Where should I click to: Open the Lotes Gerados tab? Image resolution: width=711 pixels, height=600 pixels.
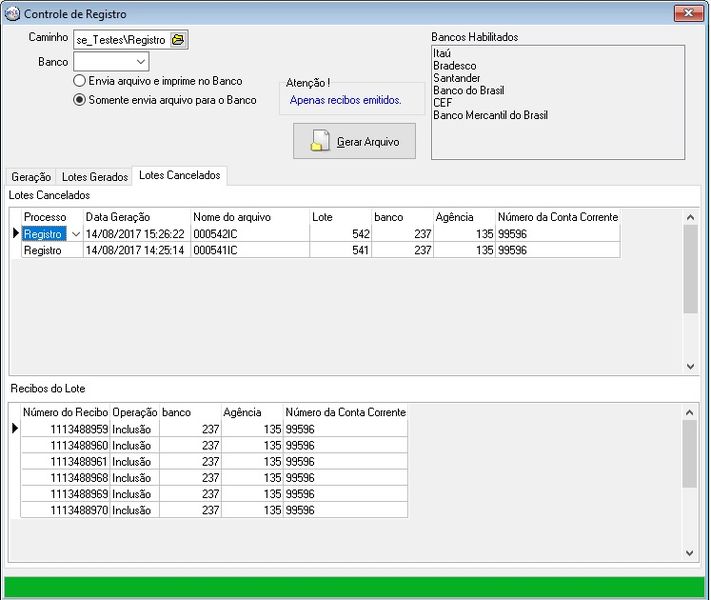tap(95, 177)
